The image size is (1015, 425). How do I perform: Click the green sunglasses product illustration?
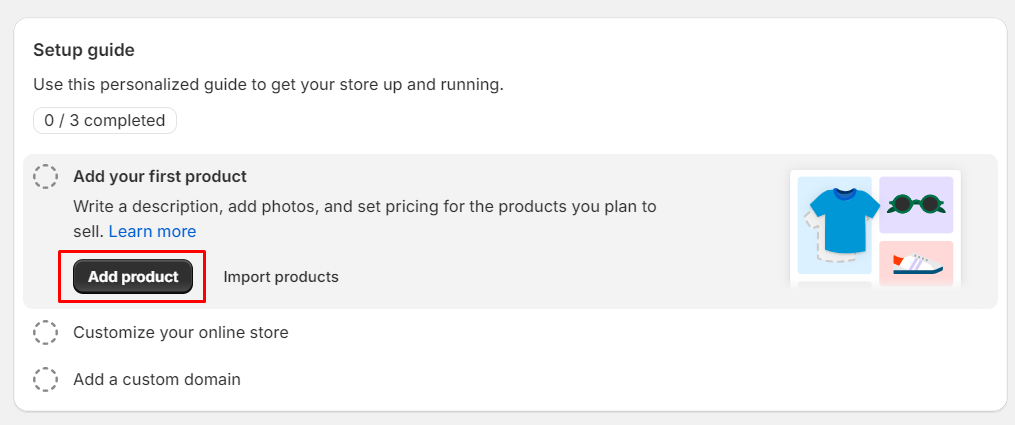[916, 204]
